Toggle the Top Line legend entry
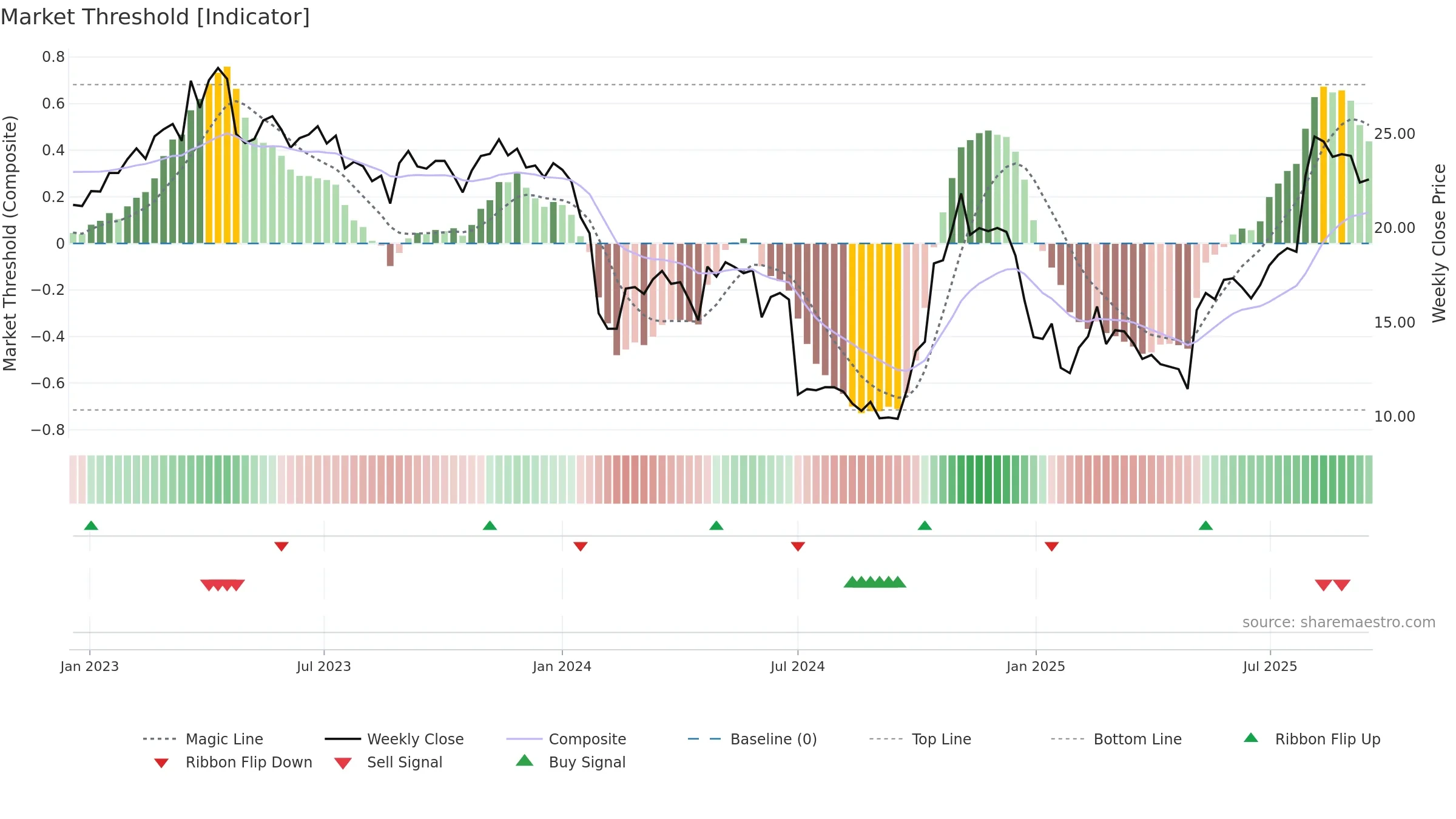 click(x=920, y=739)
